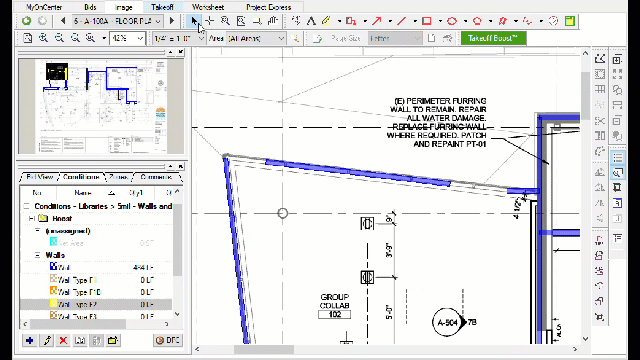
Task: Open the folder icon below the conditions list
Action: click(113, 340)
